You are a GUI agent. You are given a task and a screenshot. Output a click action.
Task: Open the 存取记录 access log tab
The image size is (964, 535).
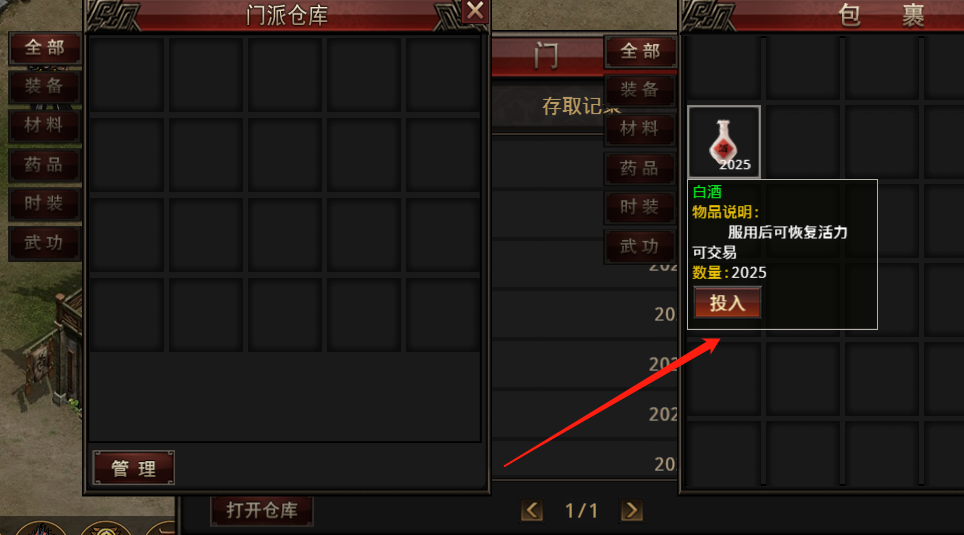click(580, 106)
